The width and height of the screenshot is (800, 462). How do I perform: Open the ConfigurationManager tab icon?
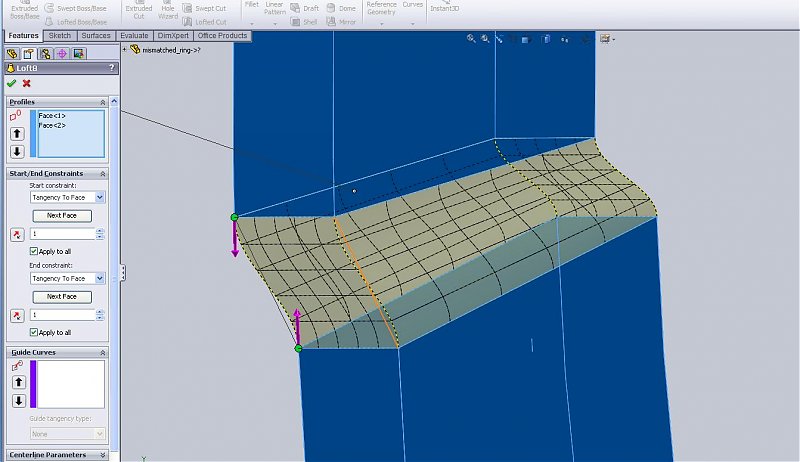(x=45, y=54)
